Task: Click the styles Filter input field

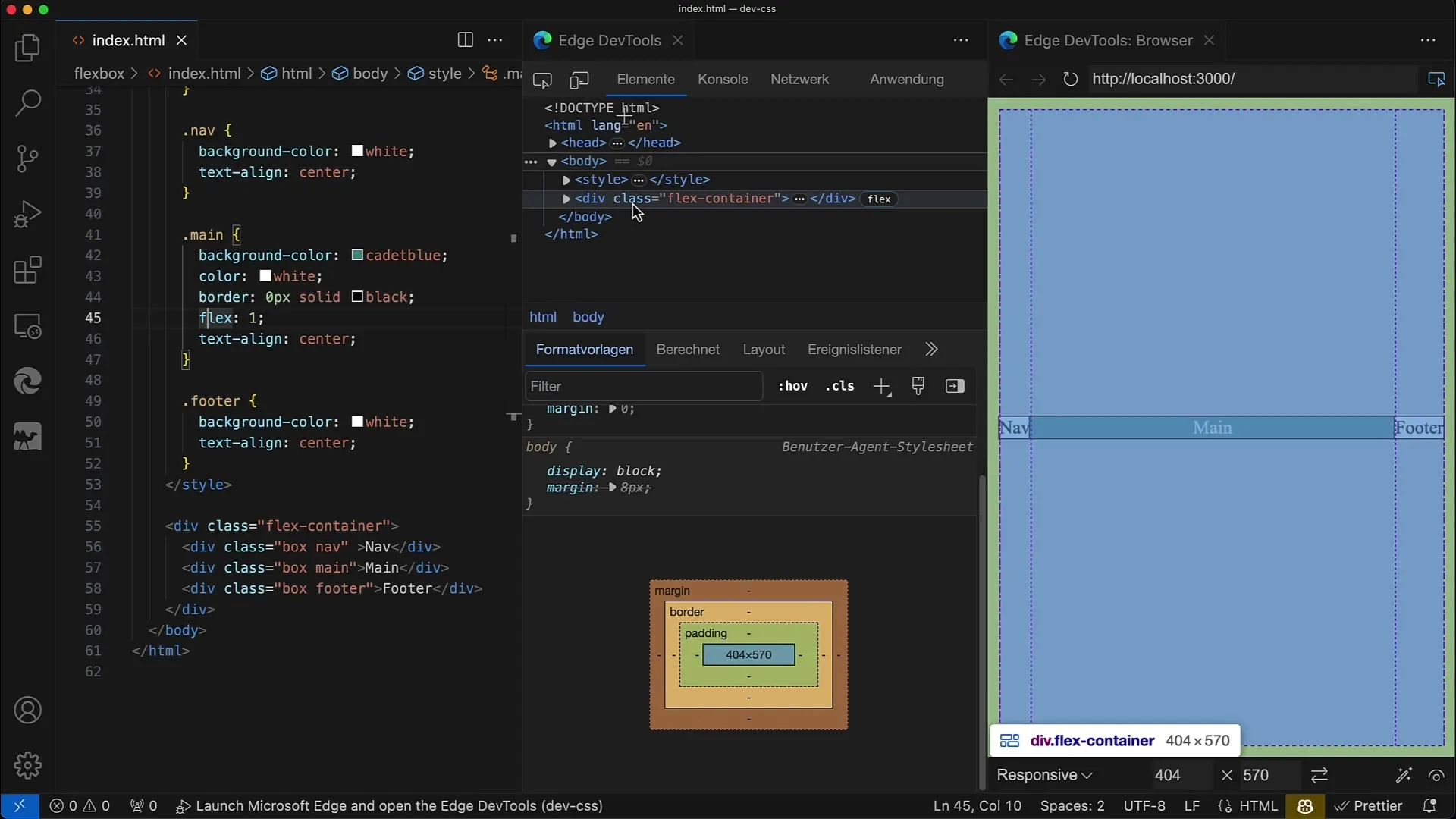Action: 644,387
